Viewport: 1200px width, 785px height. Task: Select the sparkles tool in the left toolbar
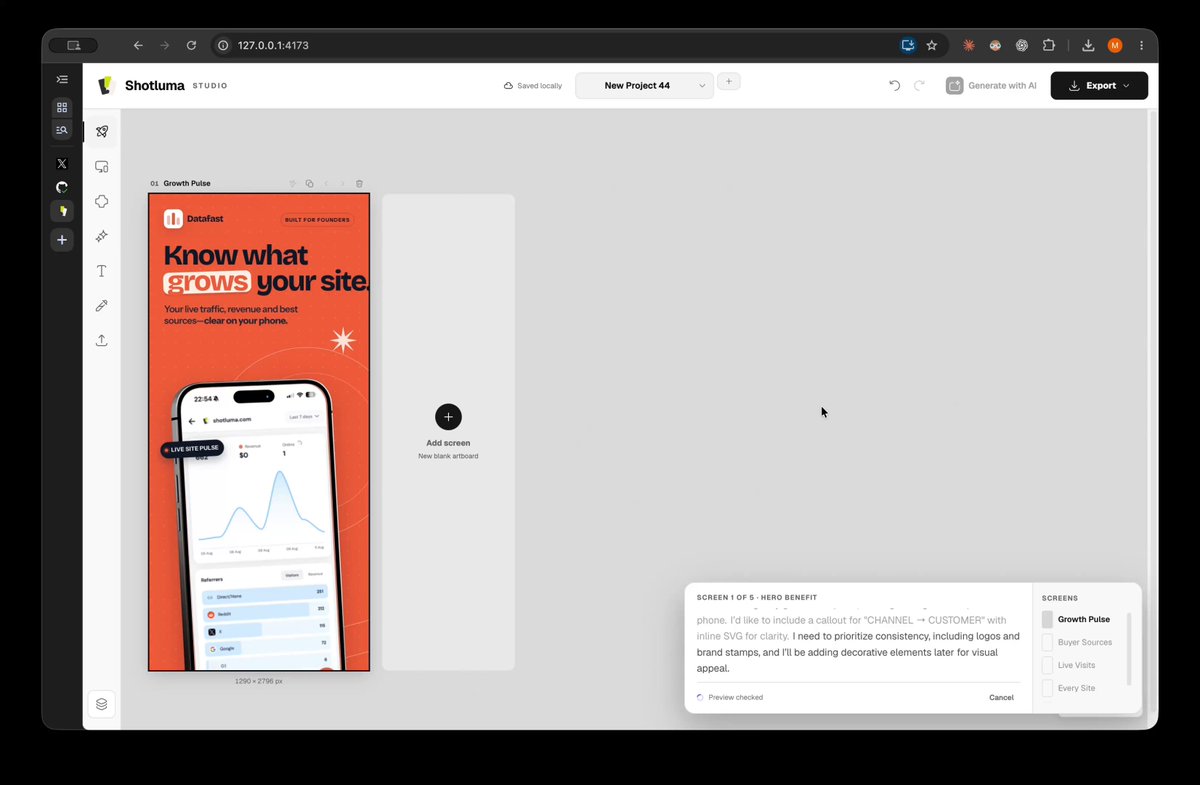coord(101,236)
